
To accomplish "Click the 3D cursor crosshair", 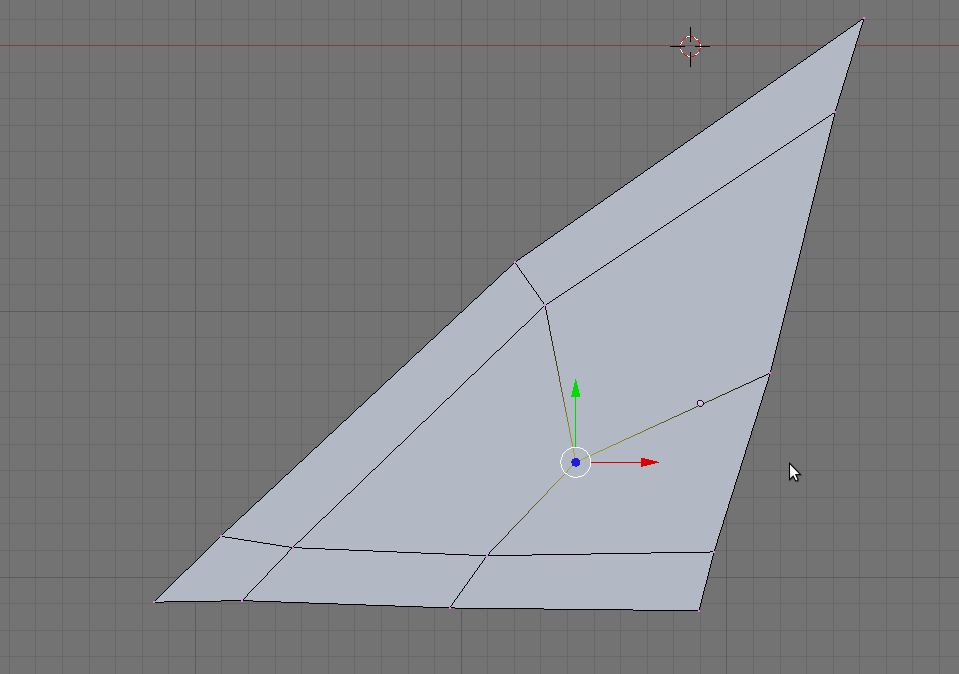I will point(691,46).
